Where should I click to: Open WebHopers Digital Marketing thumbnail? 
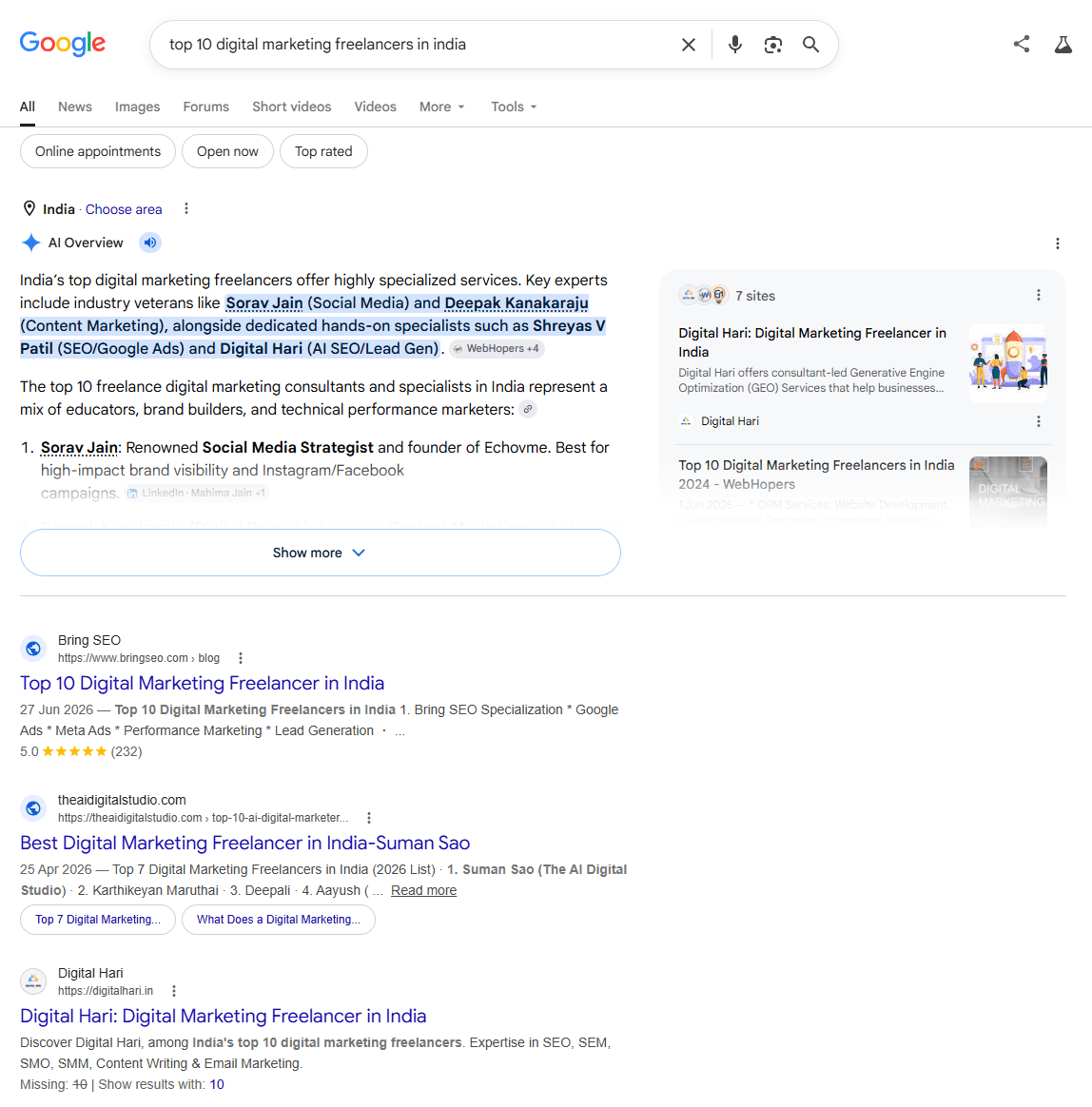click(1008, 492)
